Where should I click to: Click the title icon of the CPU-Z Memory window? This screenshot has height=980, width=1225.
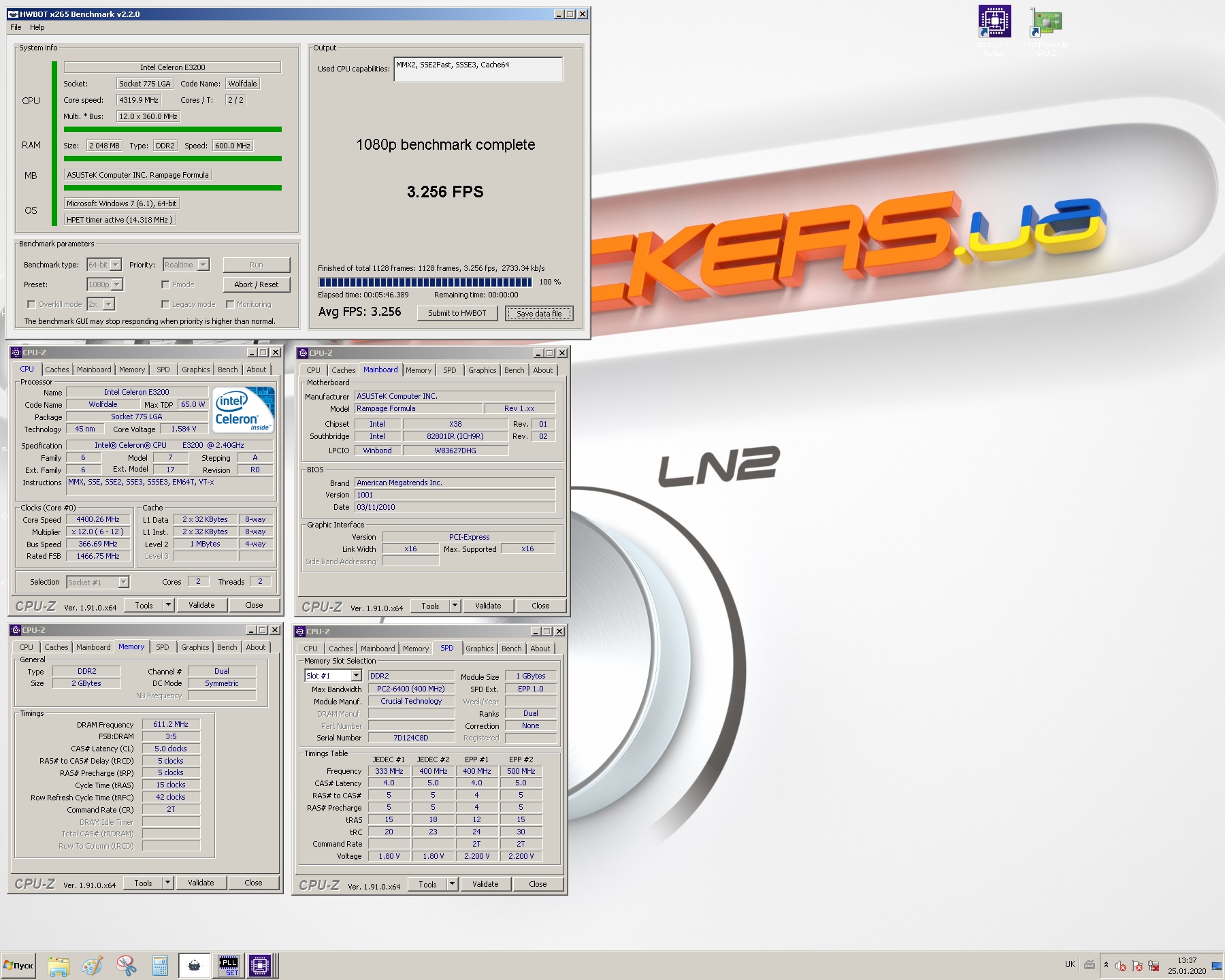(x=16, y=630)
